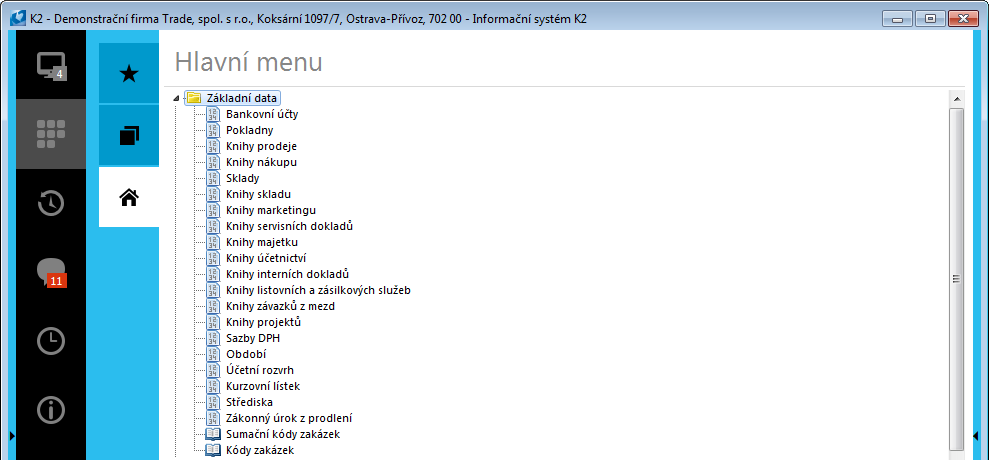
Task: Open the clock icon in left sidebar
Action: (x=51, y=341)
